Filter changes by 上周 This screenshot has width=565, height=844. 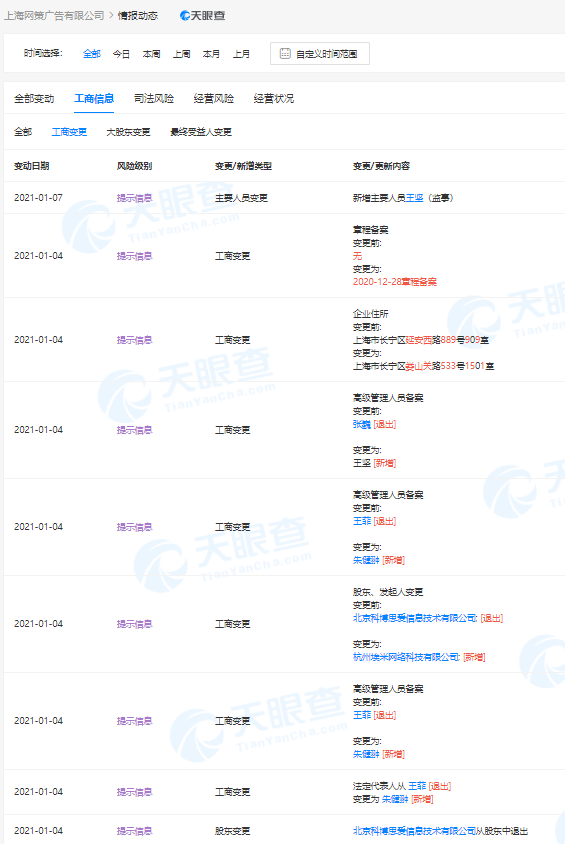[181, 54]
